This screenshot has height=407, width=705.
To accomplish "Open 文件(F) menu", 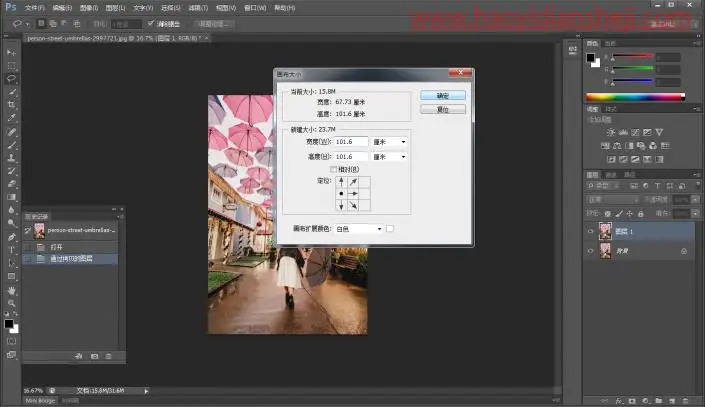I will click(35, 8).
